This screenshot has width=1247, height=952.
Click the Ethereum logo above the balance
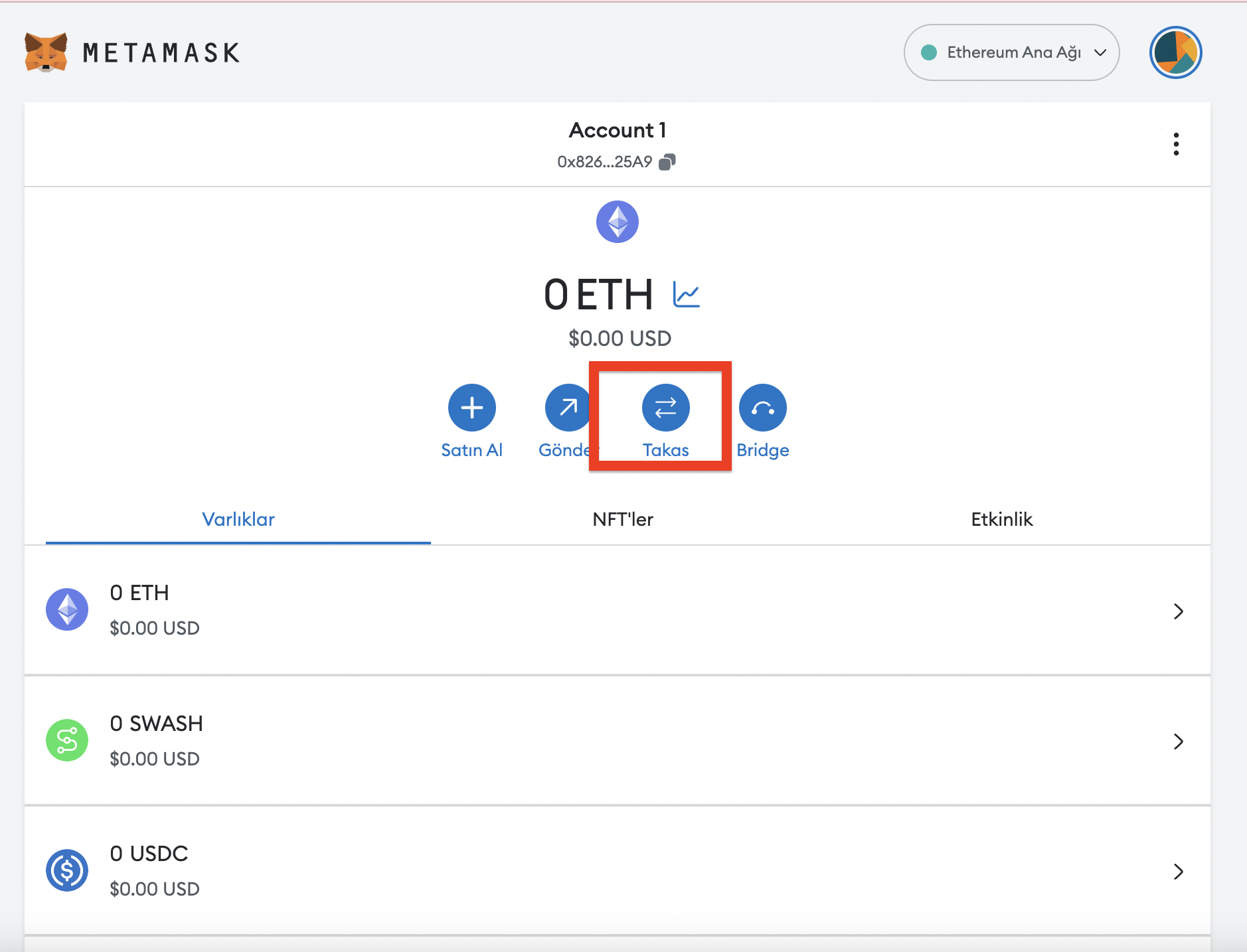click(618, 222)
